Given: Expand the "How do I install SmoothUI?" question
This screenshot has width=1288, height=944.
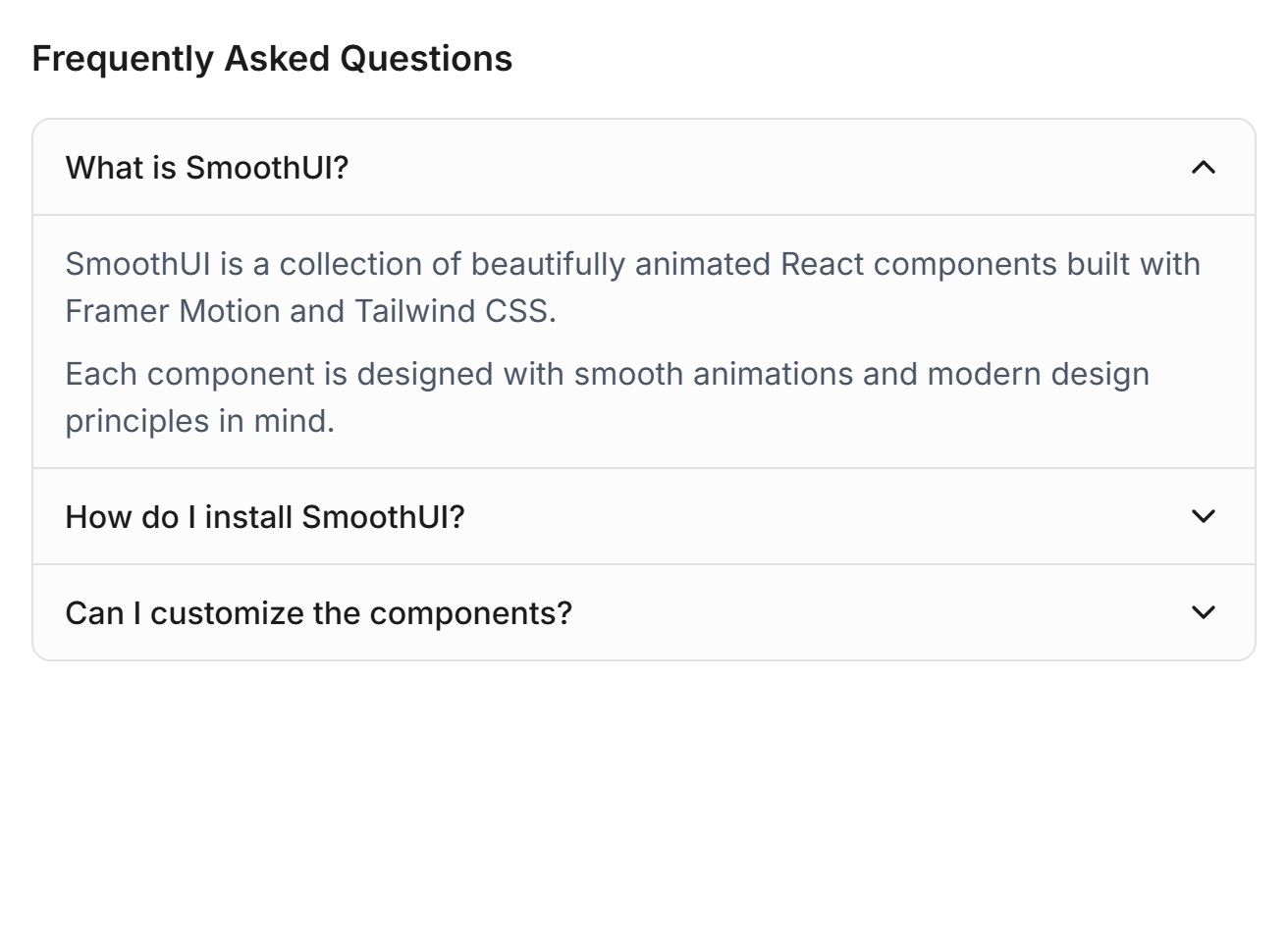Looking at the screenshot, I should click(x=644, y=516).
